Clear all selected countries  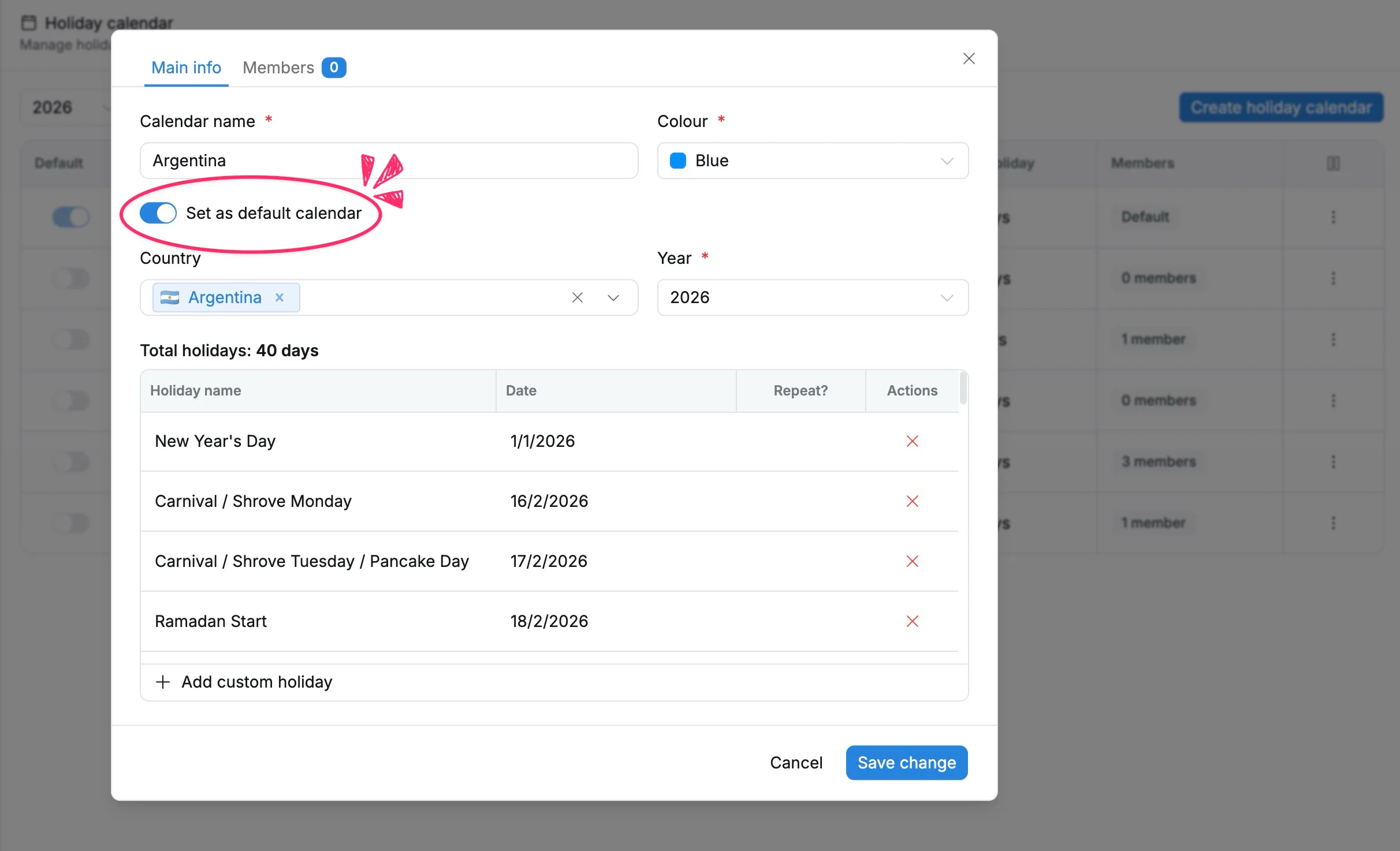[x=577, y=297]
